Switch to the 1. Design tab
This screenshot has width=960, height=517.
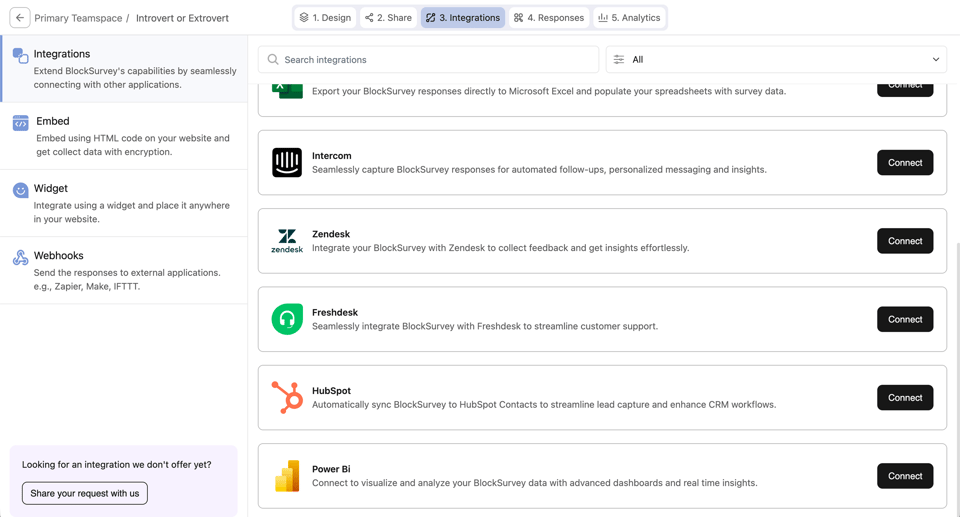coord(325,18)
